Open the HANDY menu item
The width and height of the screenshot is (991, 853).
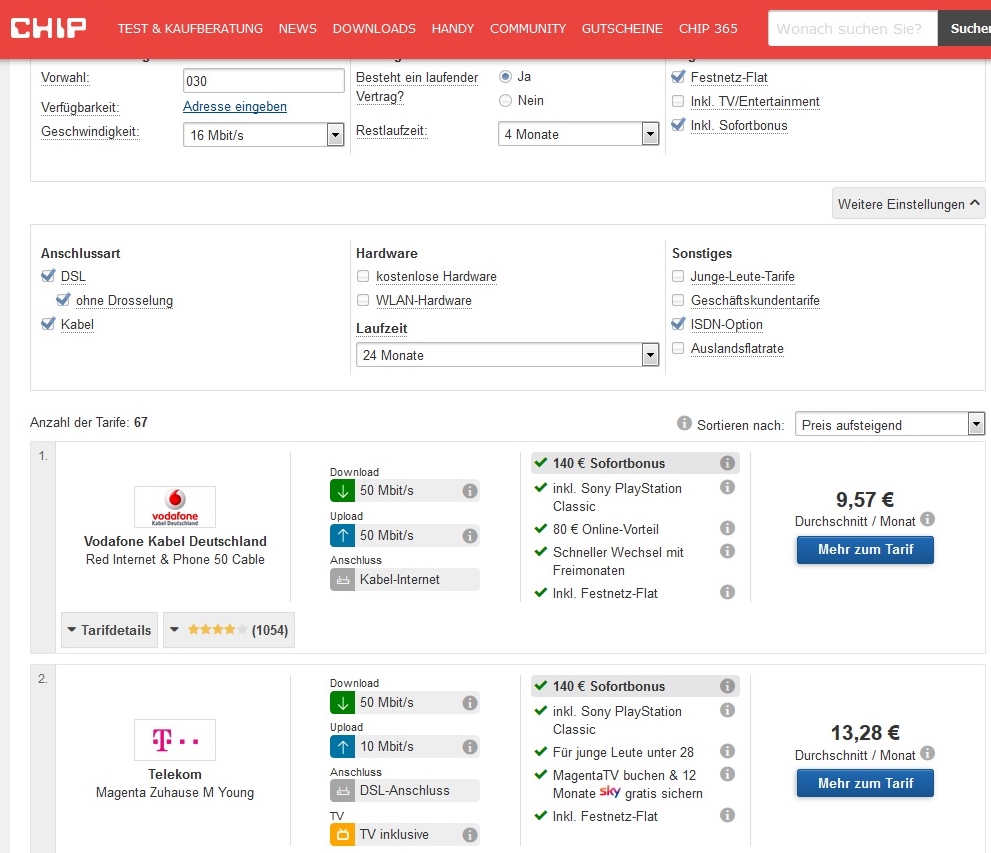point(453,28)
